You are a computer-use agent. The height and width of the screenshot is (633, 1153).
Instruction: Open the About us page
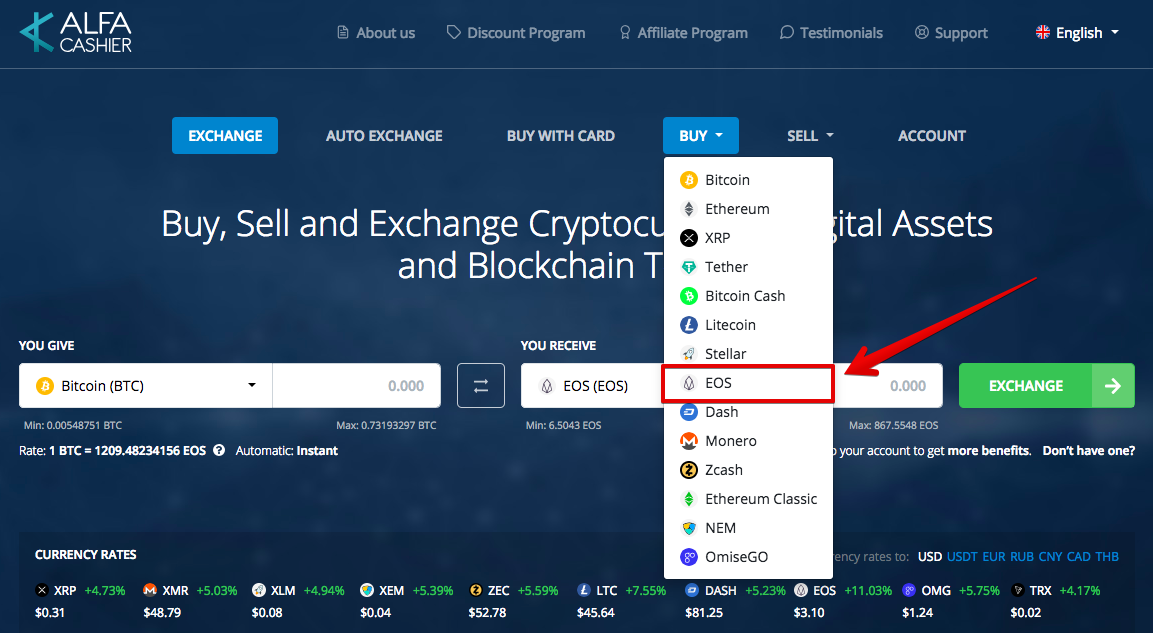pos(376,33)
